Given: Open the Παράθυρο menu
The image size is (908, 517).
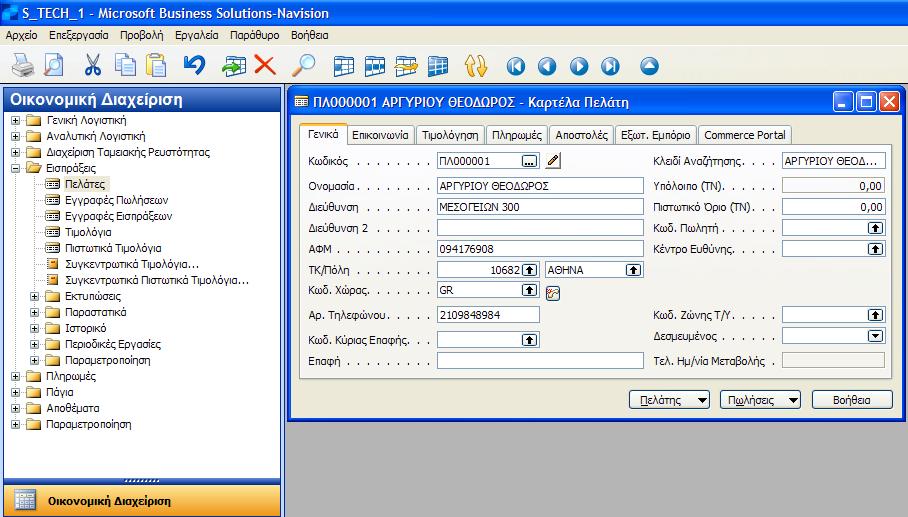Looking at the screenshot, I should [x=254, y=35].
